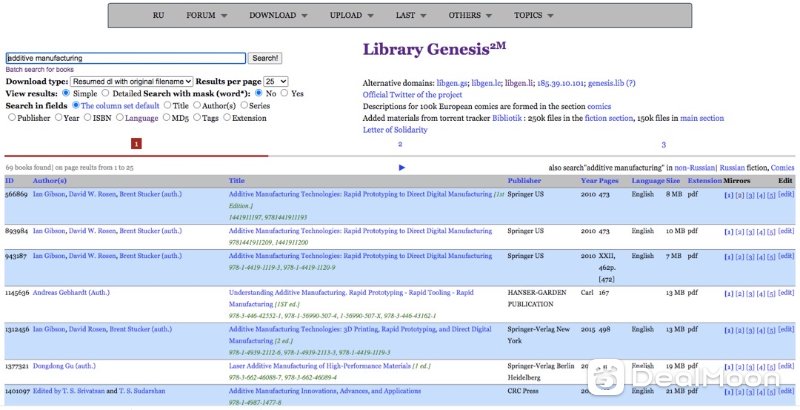Select Year search field radio button
Viewport: 800px width, 410px height.
[58, 118]
